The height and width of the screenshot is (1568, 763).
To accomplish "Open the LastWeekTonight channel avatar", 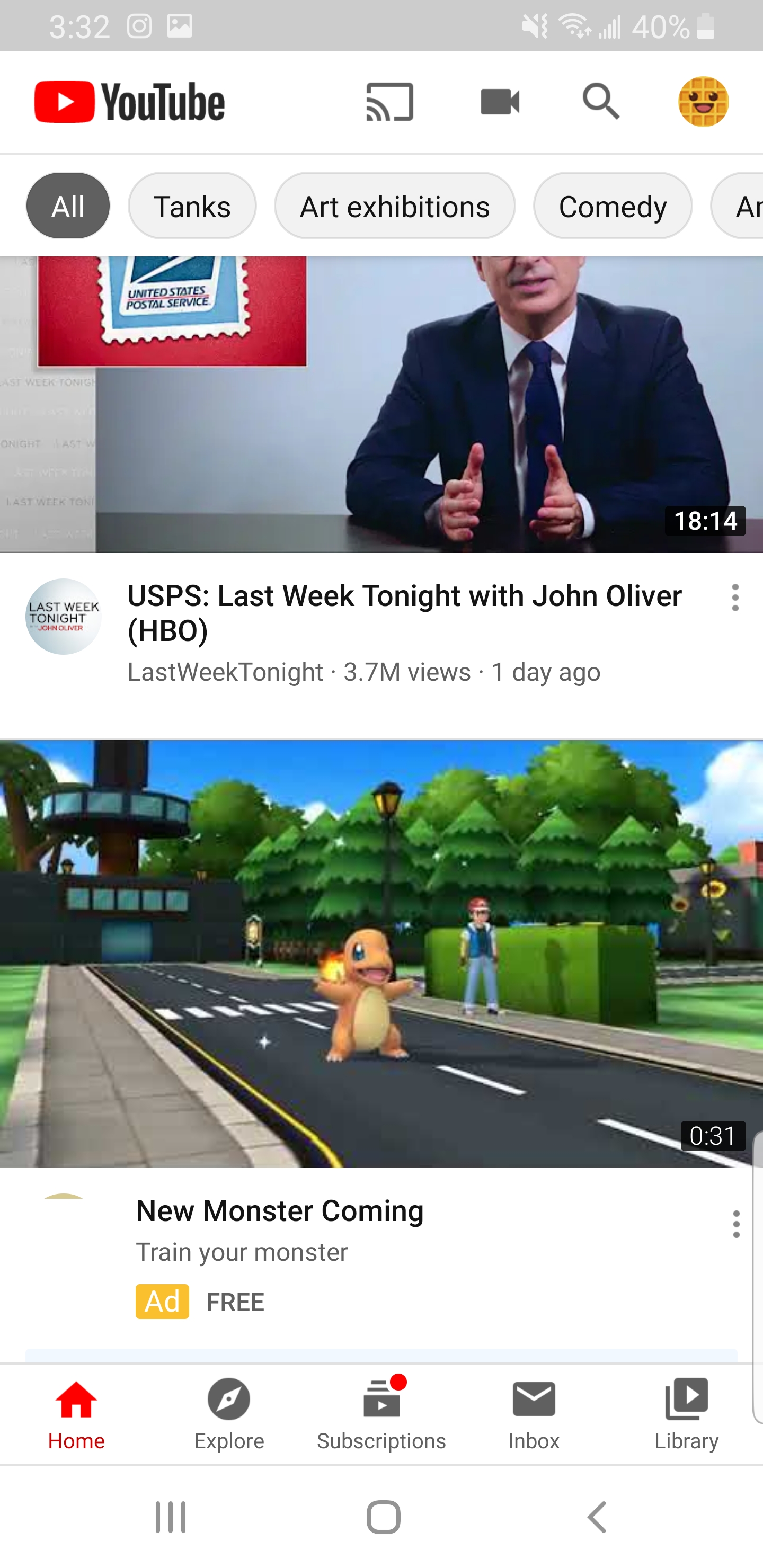I will [64, 617].
